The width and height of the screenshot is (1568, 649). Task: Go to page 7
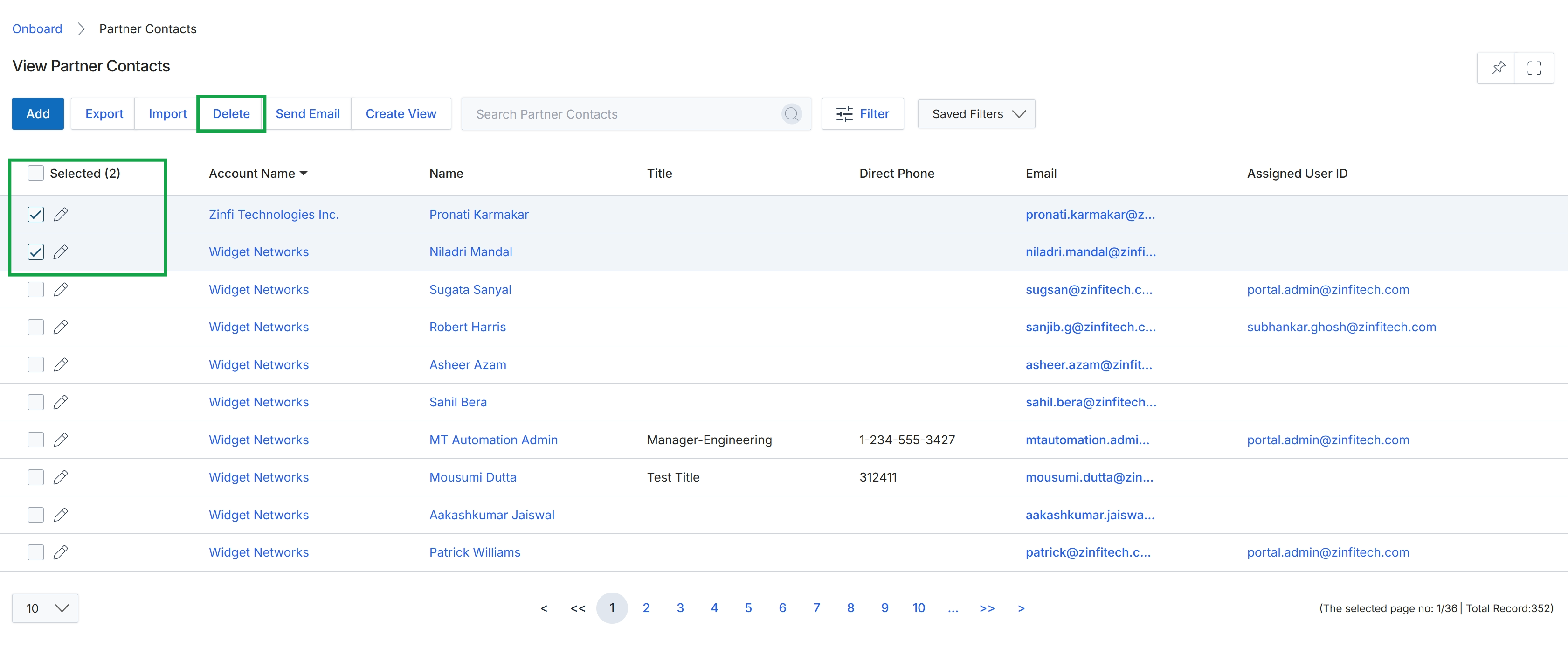[x=816, y=608]
